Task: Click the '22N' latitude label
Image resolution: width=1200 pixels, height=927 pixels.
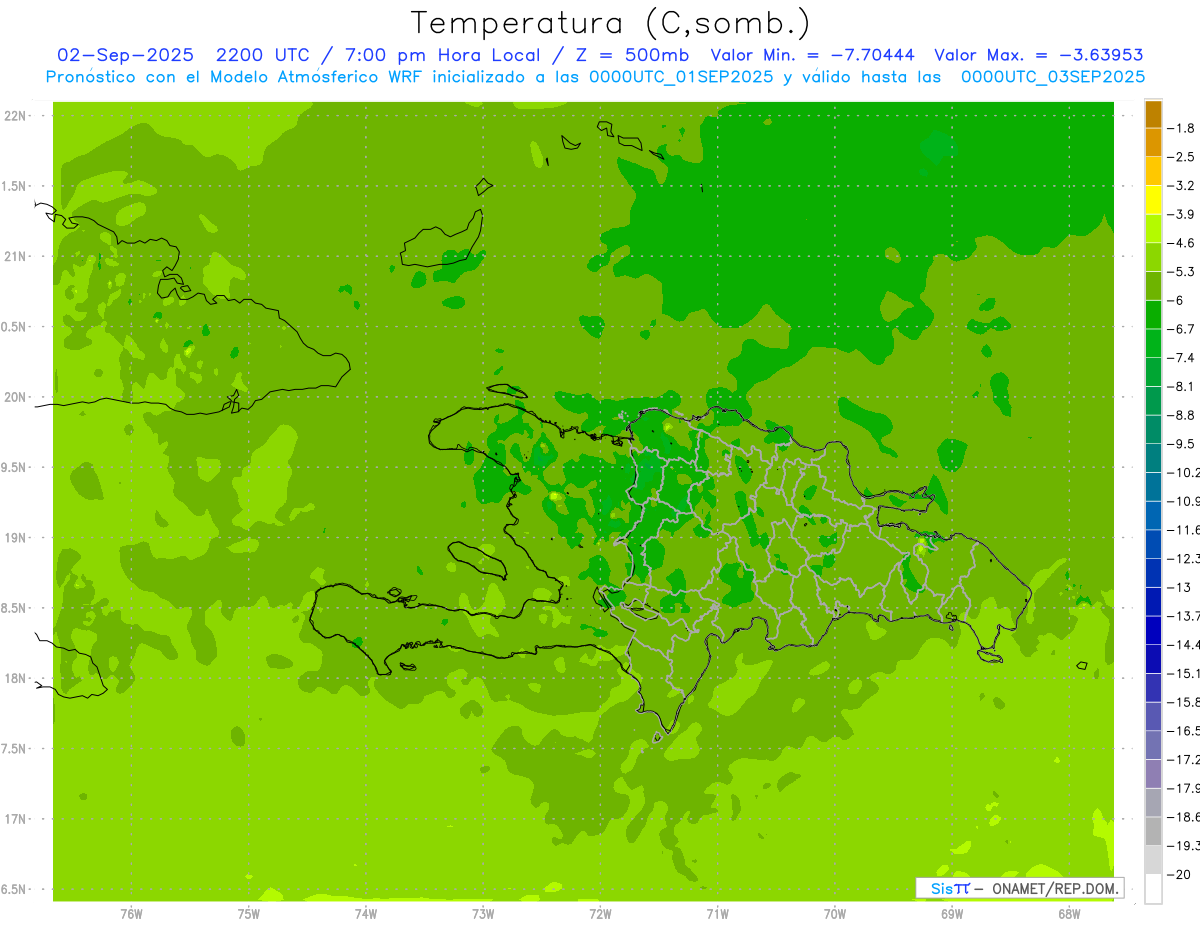Action: (15, 116)
